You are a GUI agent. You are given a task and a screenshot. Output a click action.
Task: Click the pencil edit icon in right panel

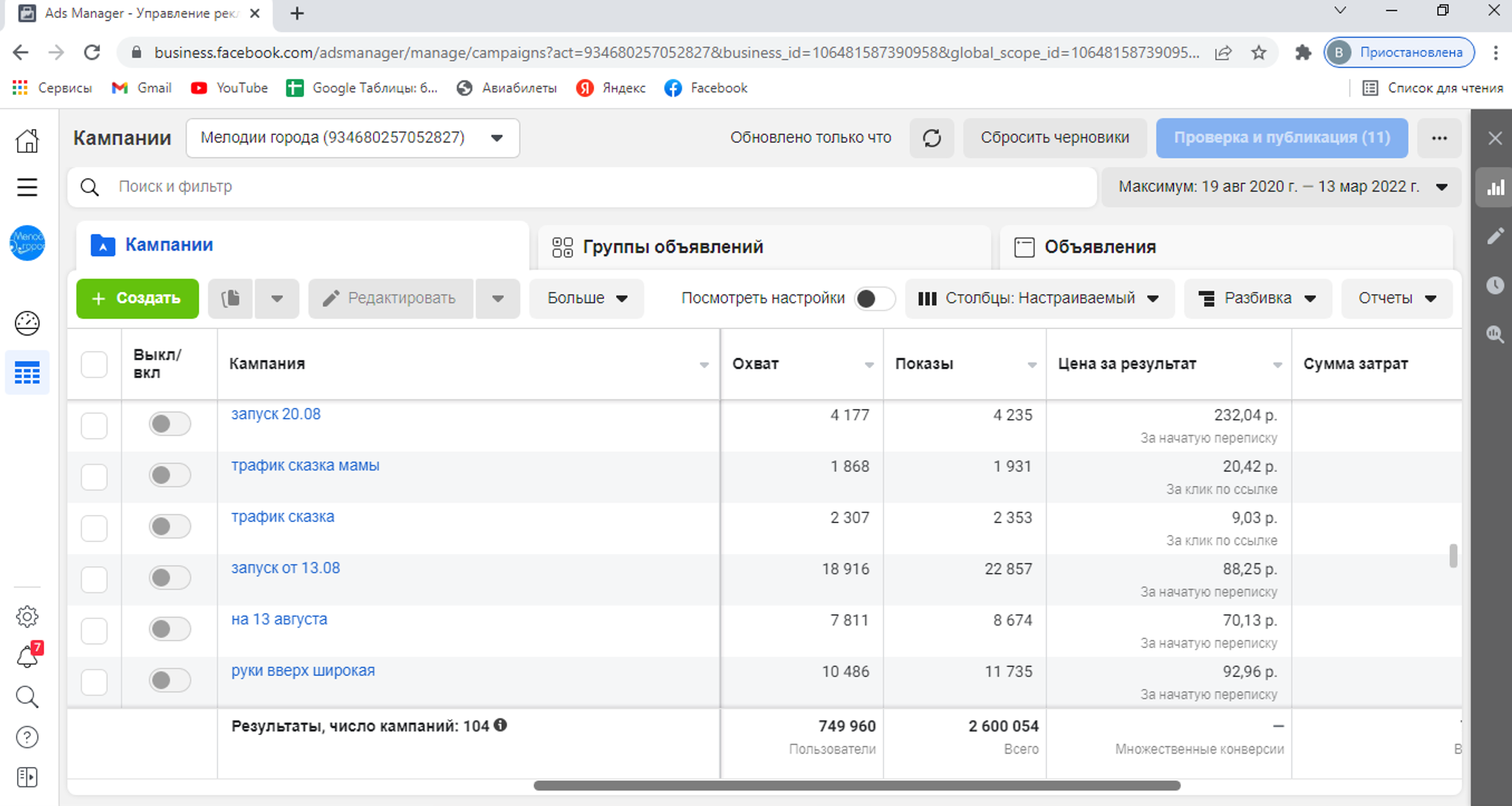[x=1495, y=236]
